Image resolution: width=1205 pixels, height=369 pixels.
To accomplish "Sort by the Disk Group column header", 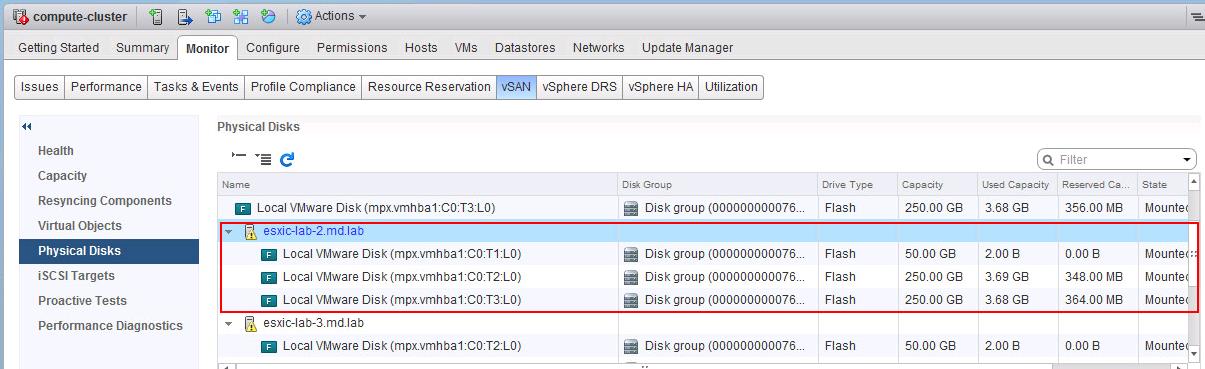I will 717,184.
